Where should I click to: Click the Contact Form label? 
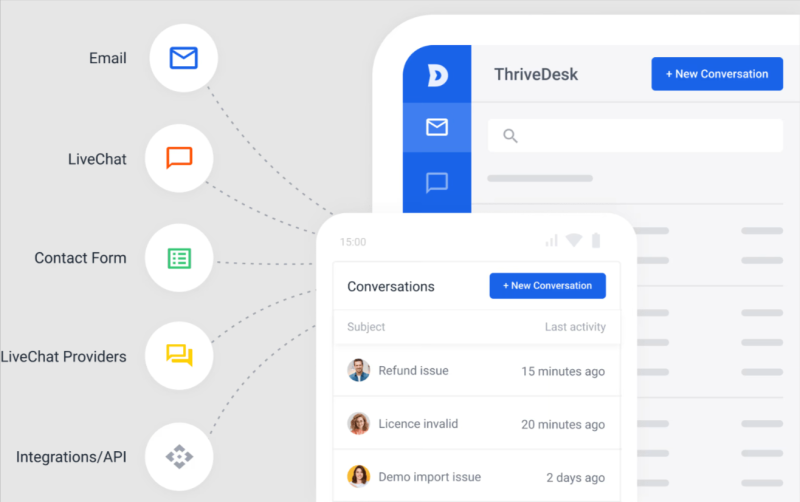[x=80, y=258]
